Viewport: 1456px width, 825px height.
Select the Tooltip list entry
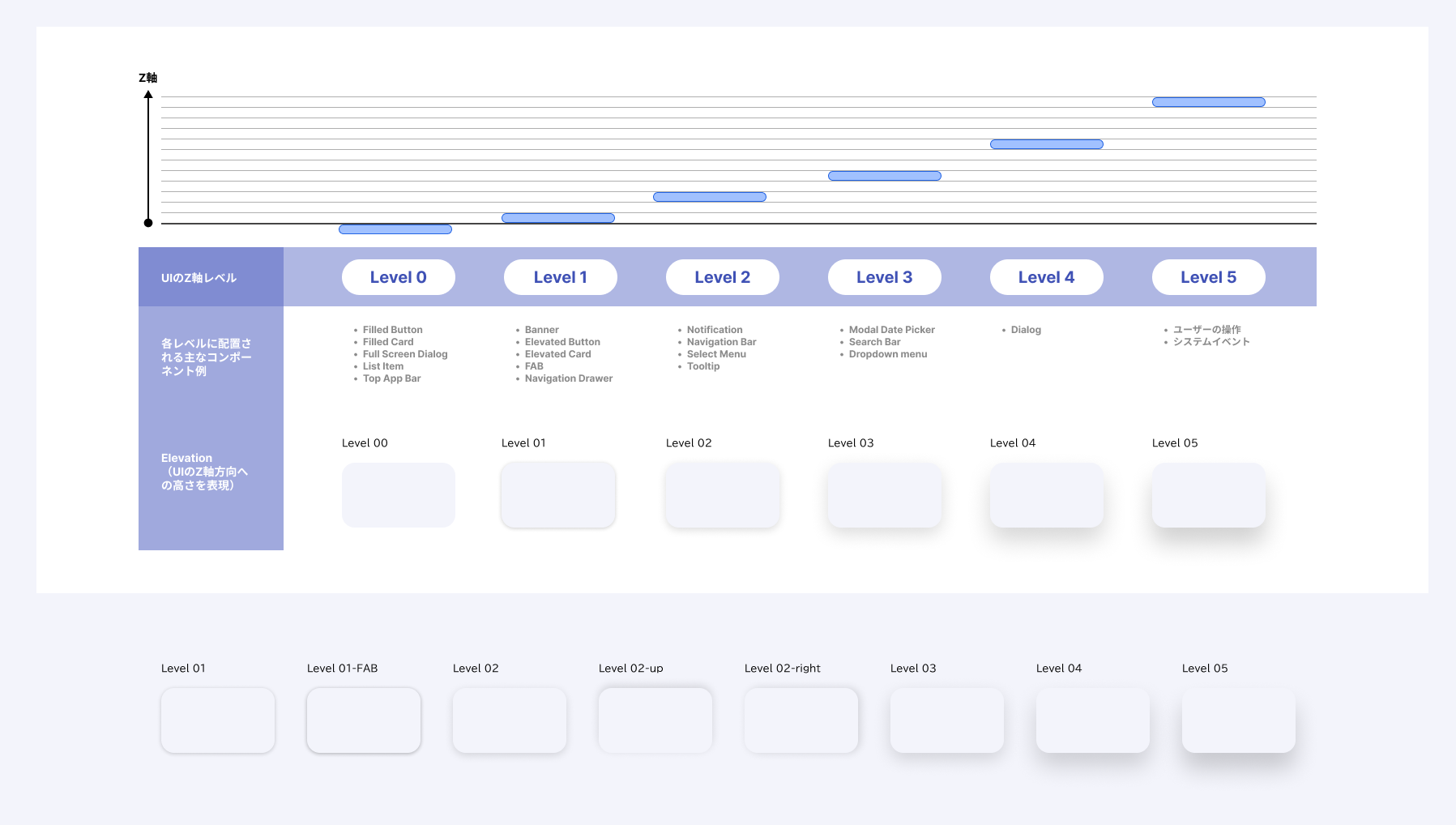coord(702,366)
